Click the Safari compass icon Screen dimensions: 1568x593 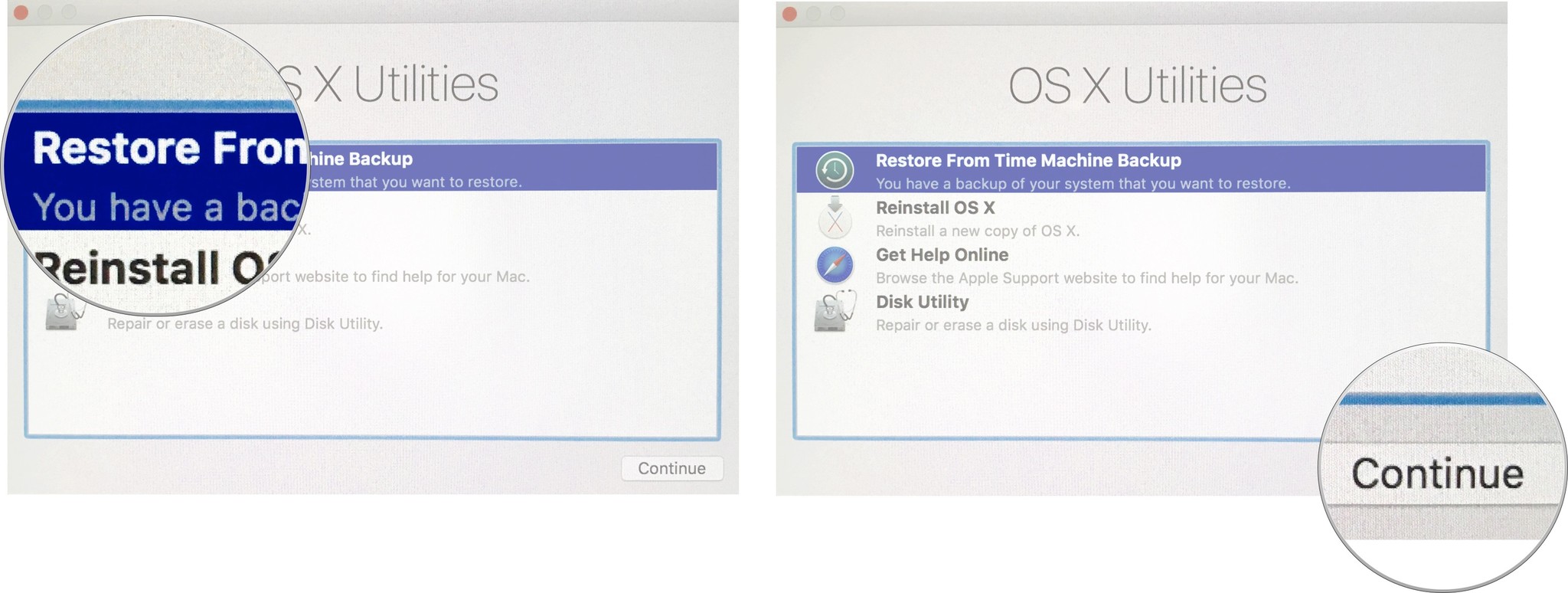[x=835, y=265]
